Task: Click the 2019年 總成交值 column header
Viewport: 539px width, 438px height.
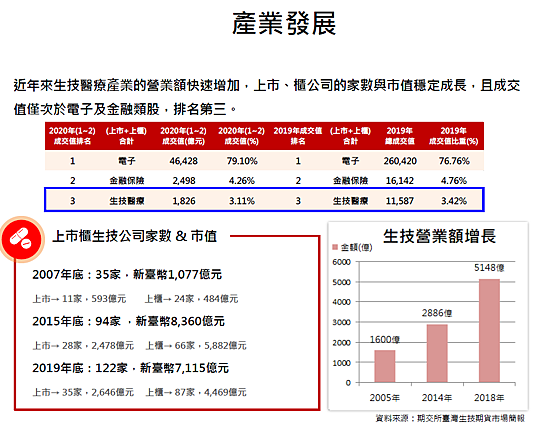Action: [x=400, y=136]
